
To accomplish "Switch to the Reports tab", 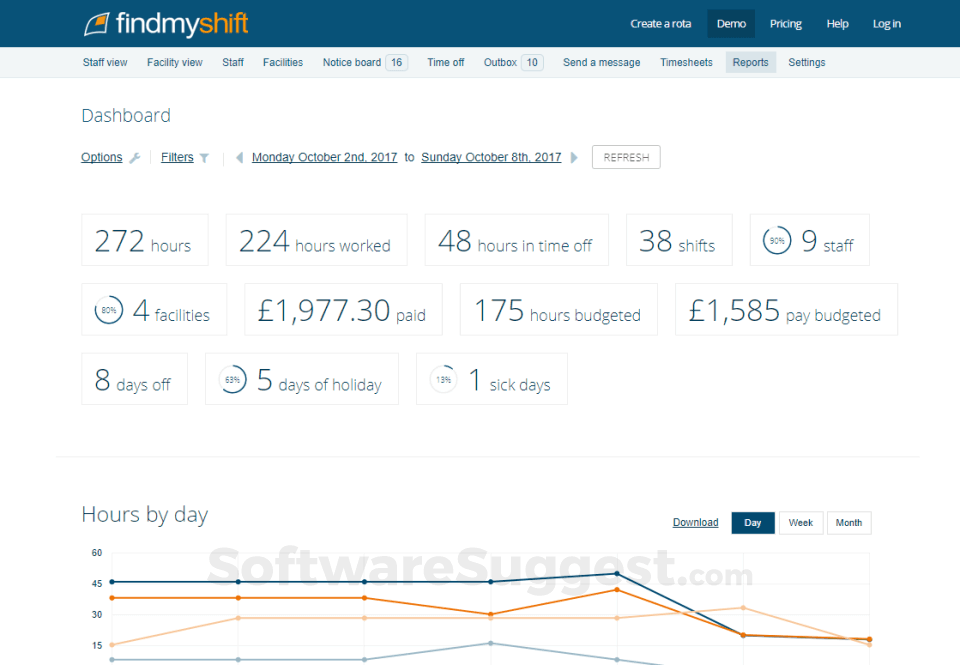I will tap(750, 62).
